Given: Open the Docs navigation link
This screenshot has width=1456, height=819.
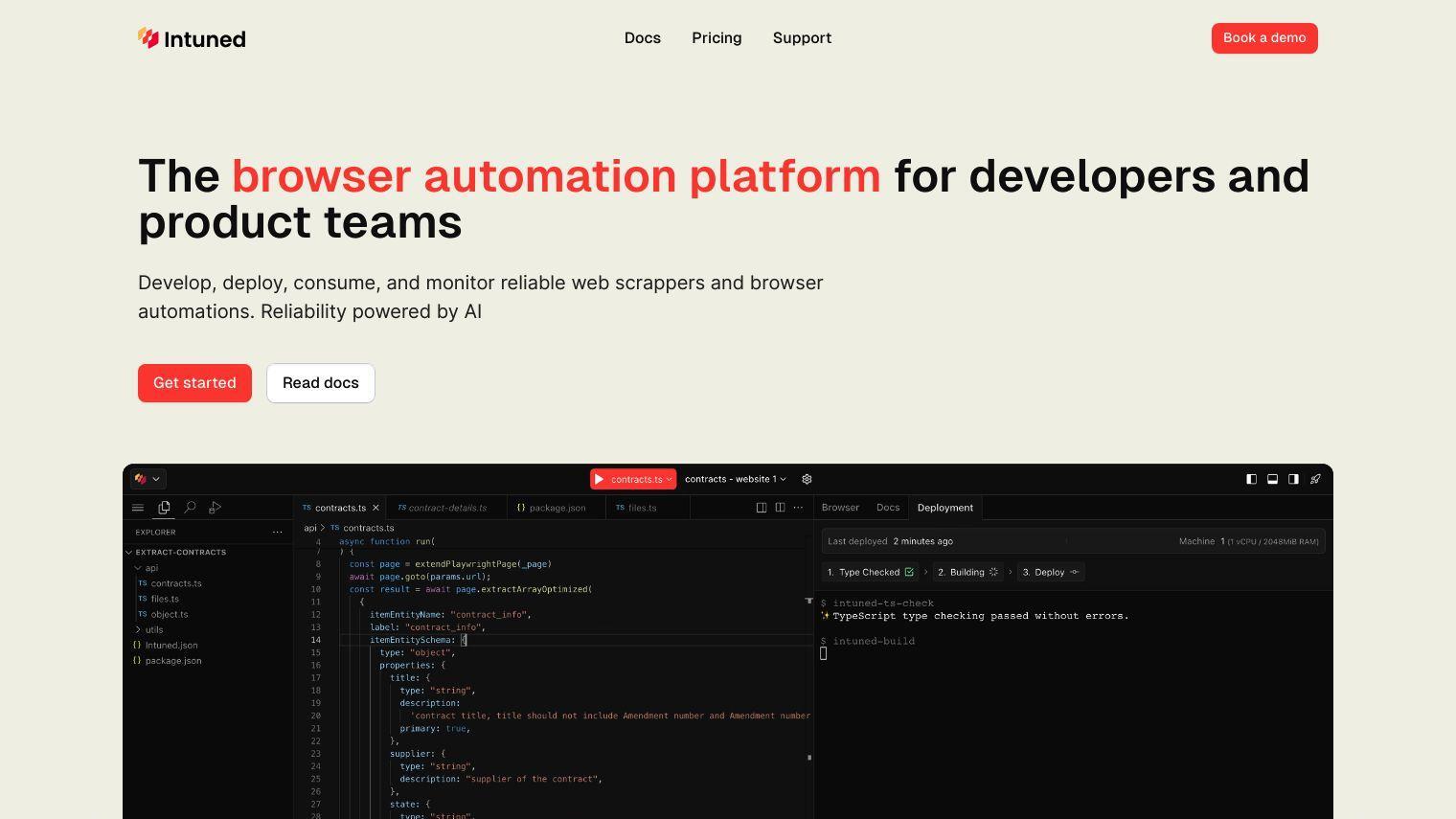Looking at the screenshot, I should (x=643, y=38).
